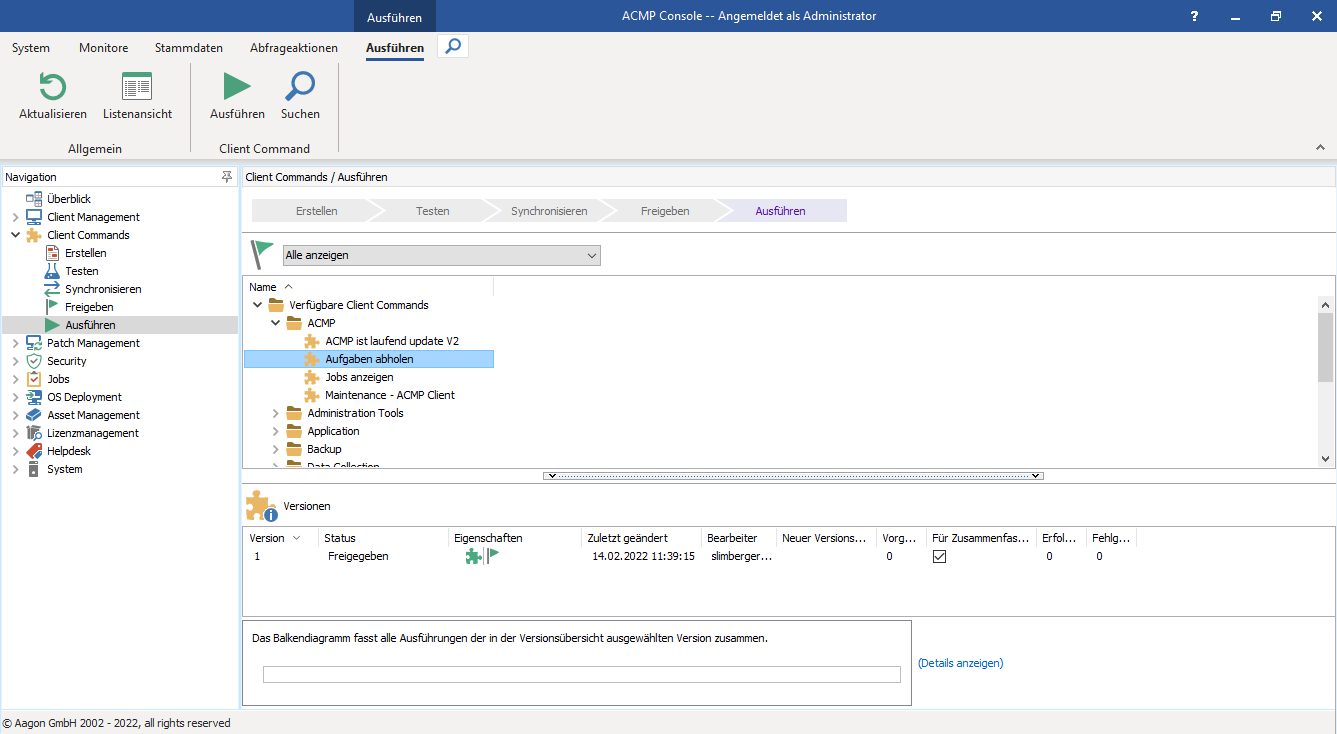
Task: Select Maintenance - ACMP Client command
Action: [389, 395]
